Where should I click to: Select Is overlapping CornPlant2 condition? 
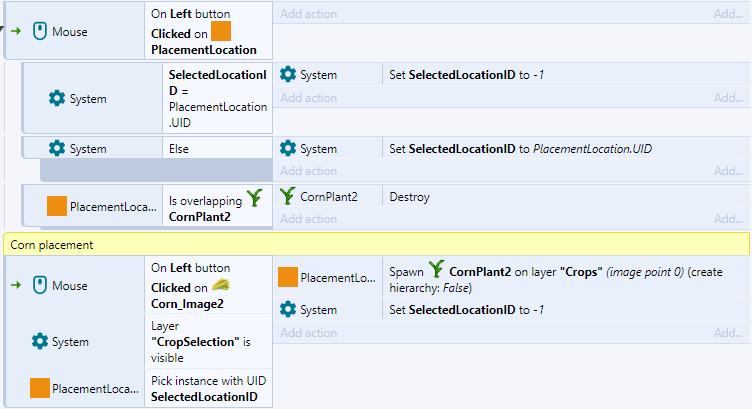[x=217, y=206]
